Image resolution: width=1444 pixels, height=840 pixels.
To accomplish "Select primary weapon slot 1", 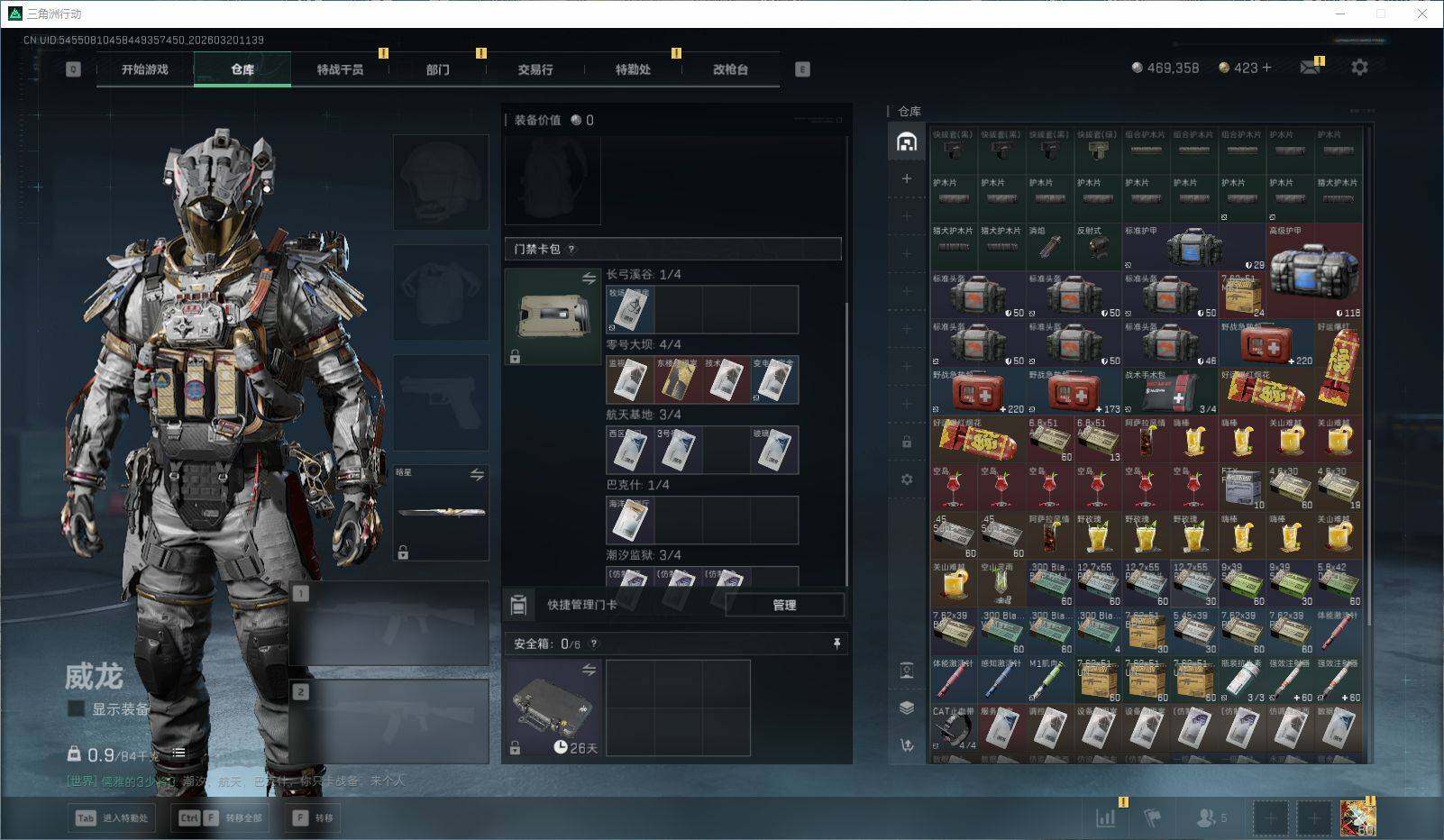I will [x=388, y=623].
